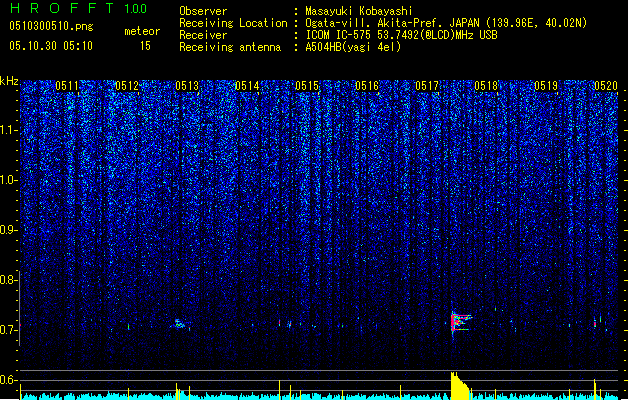Click the 0.9 kHz axis tick label

7,230
